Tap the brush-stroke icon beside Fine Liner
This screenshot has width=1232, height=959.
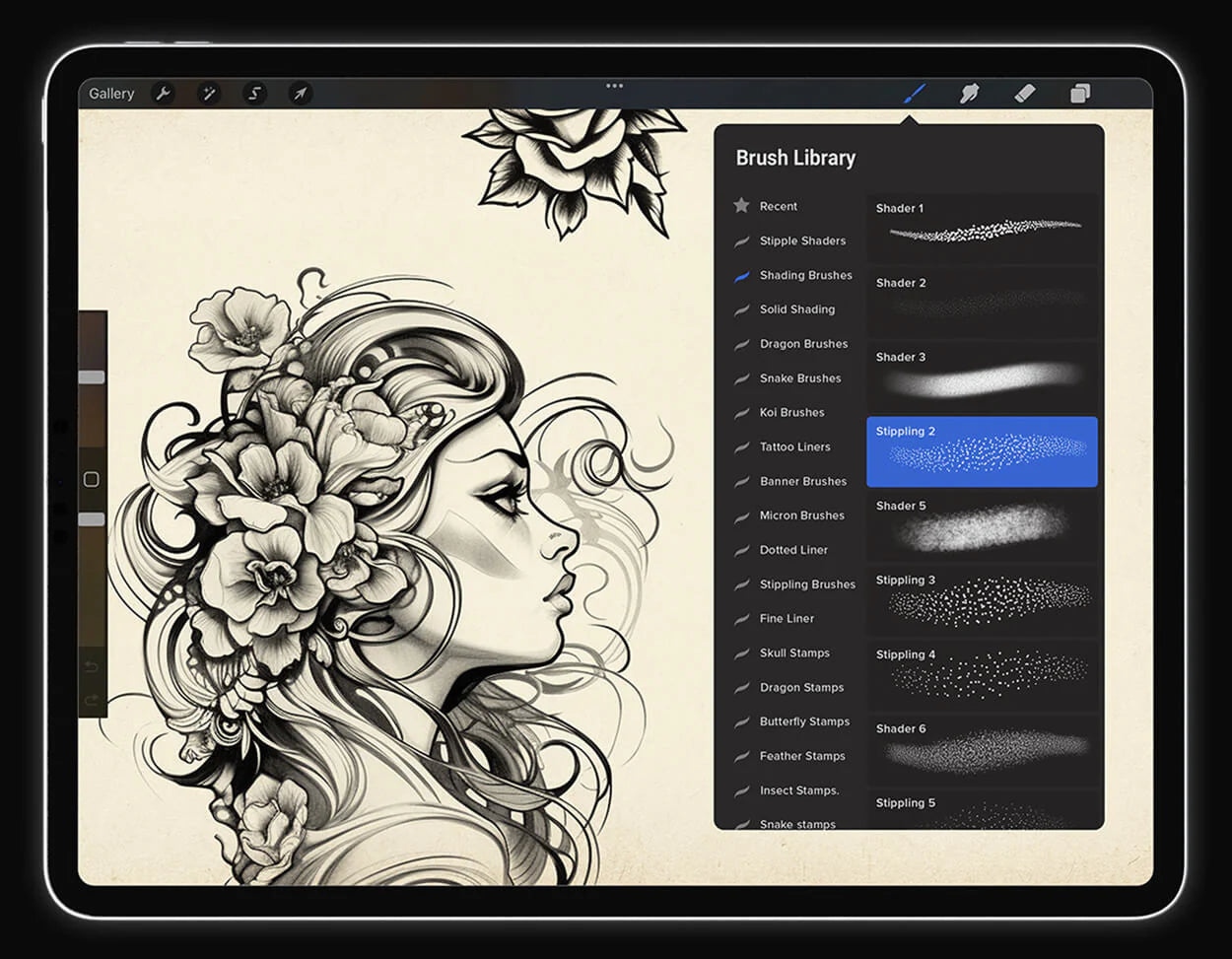(x=741, y=620)
